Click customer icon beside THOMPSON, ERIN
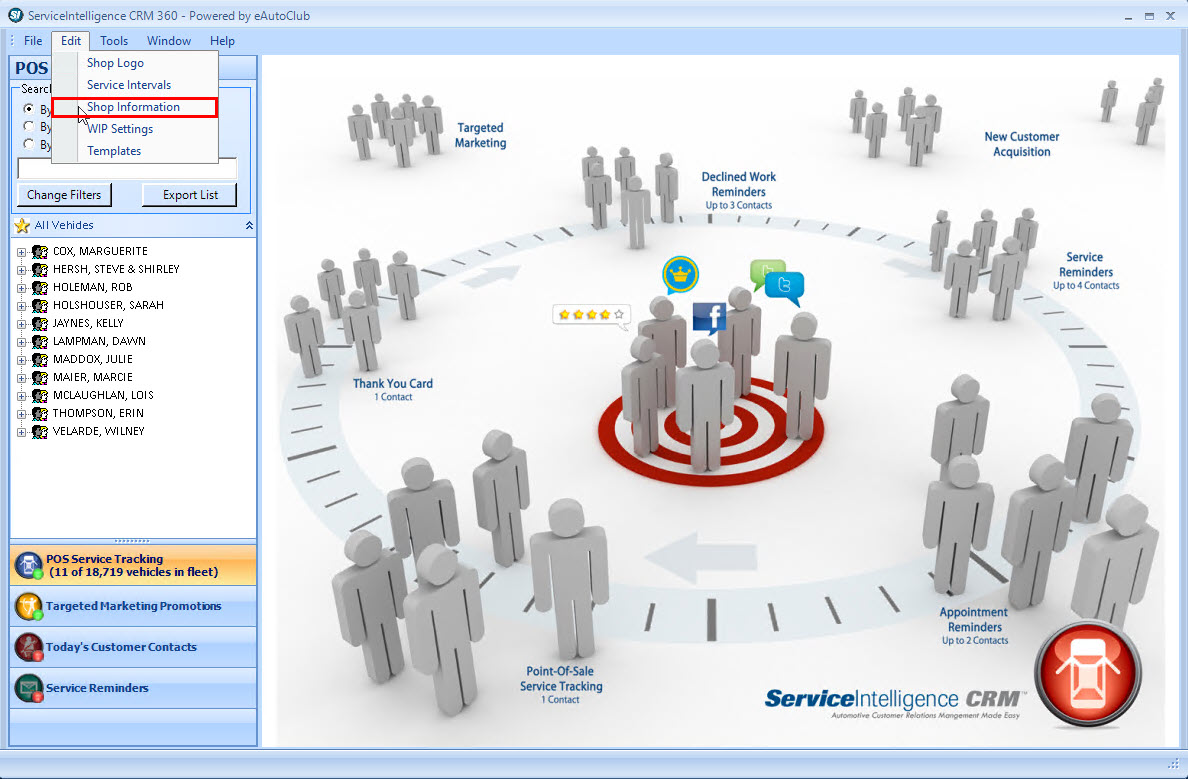The image size is (1188, 779). 39,414
